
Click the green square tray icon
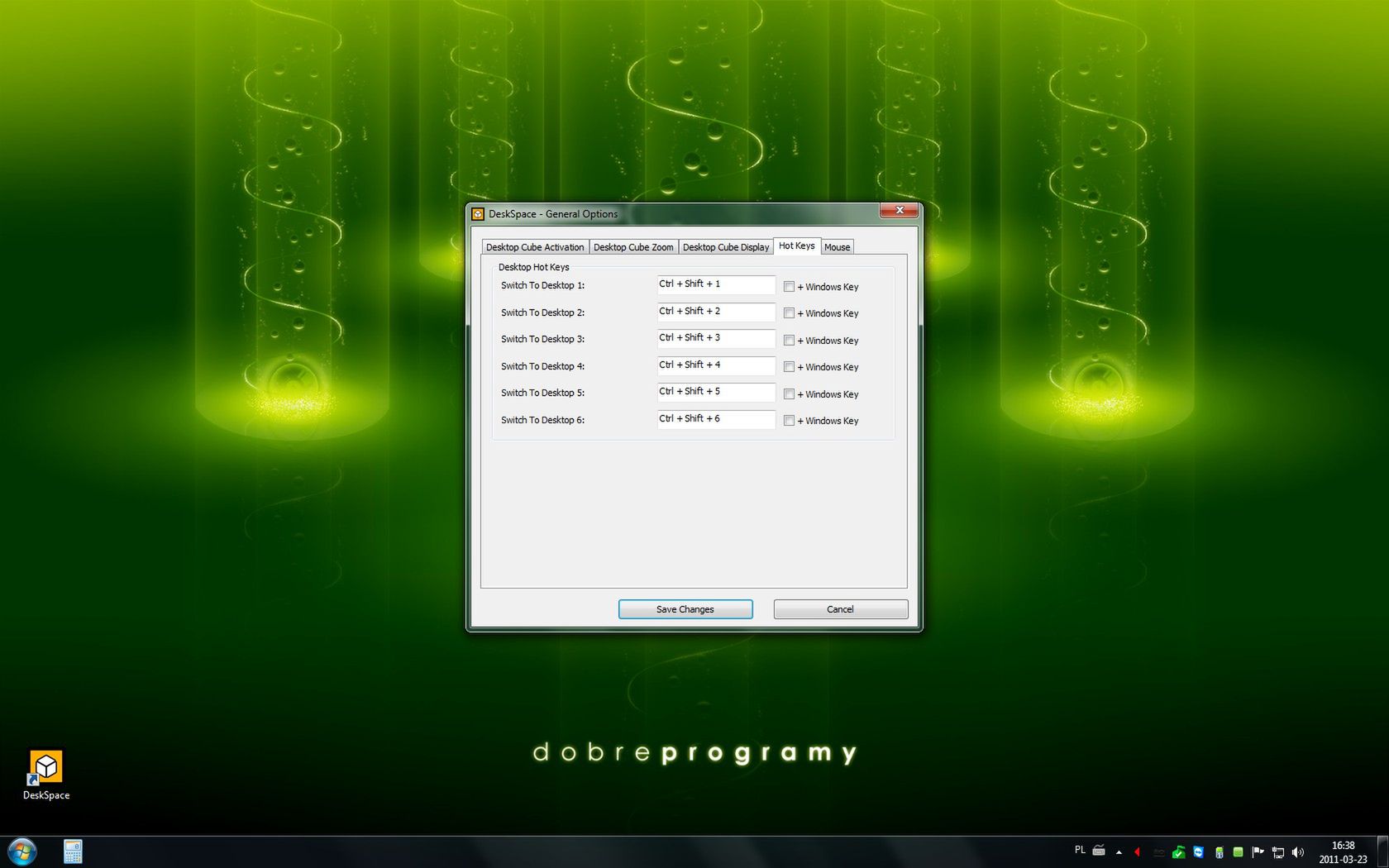point(1238,852)
